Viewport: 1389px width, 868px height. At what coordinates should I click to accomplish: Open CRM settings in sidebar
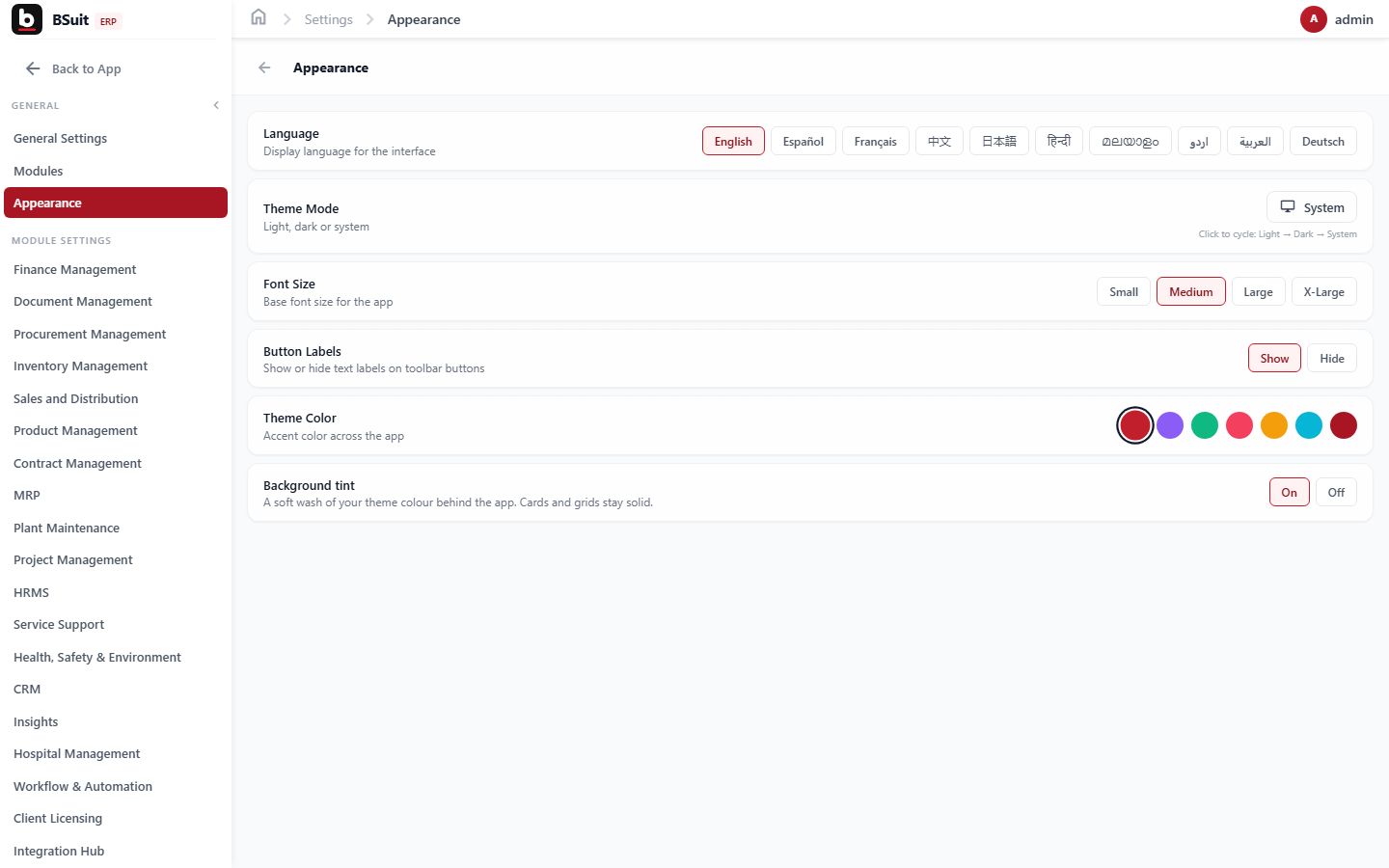(x=116, y=689)
